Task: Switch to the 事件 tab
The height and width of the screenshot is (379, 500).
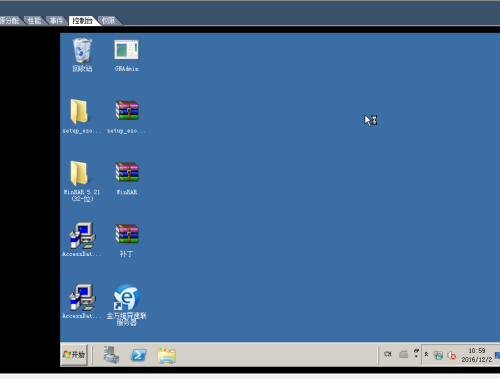Action: [56, 21]
